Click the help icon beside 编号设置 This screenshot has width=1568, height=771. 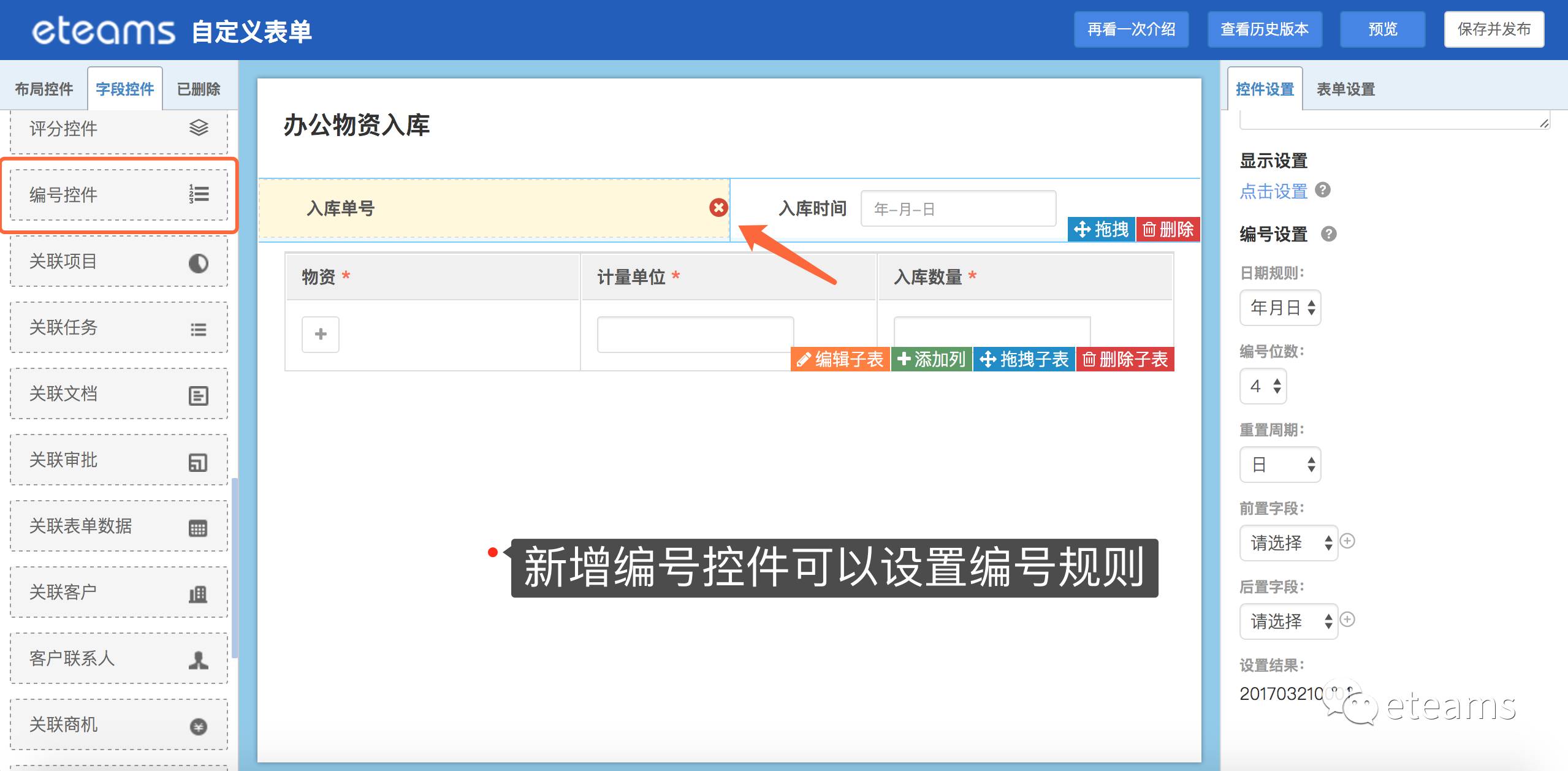pos(1328,234)
